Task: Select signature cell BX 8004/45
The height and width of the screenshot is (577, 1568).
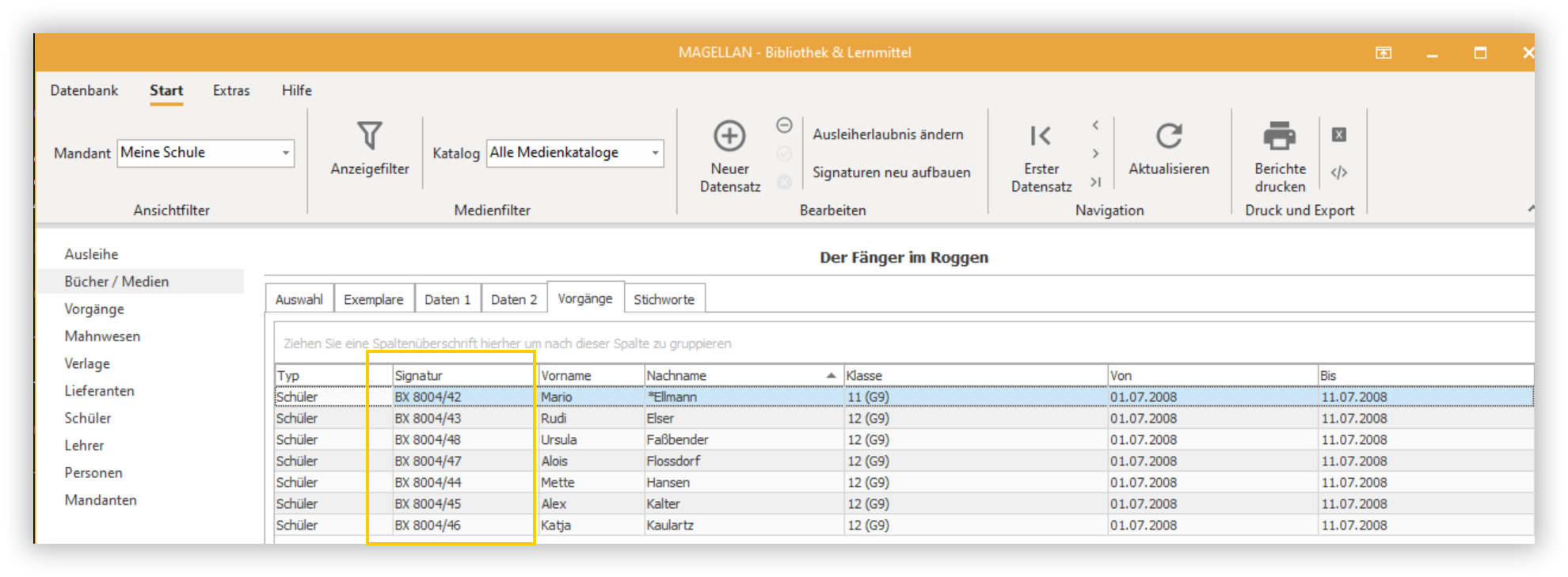Action: point(466,503)
